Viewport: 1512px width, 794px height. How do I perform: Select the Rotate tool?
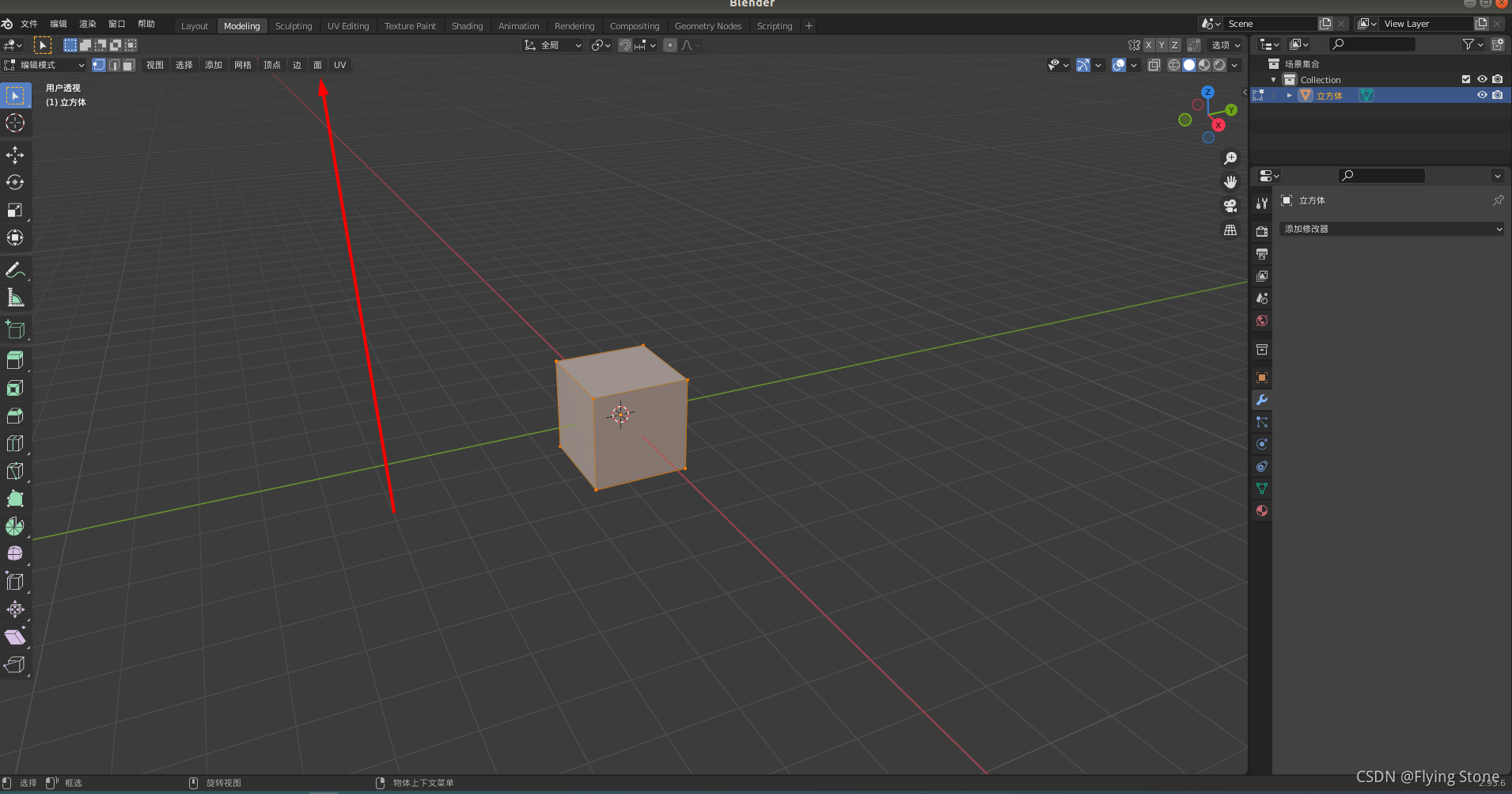tap(15, 182)
